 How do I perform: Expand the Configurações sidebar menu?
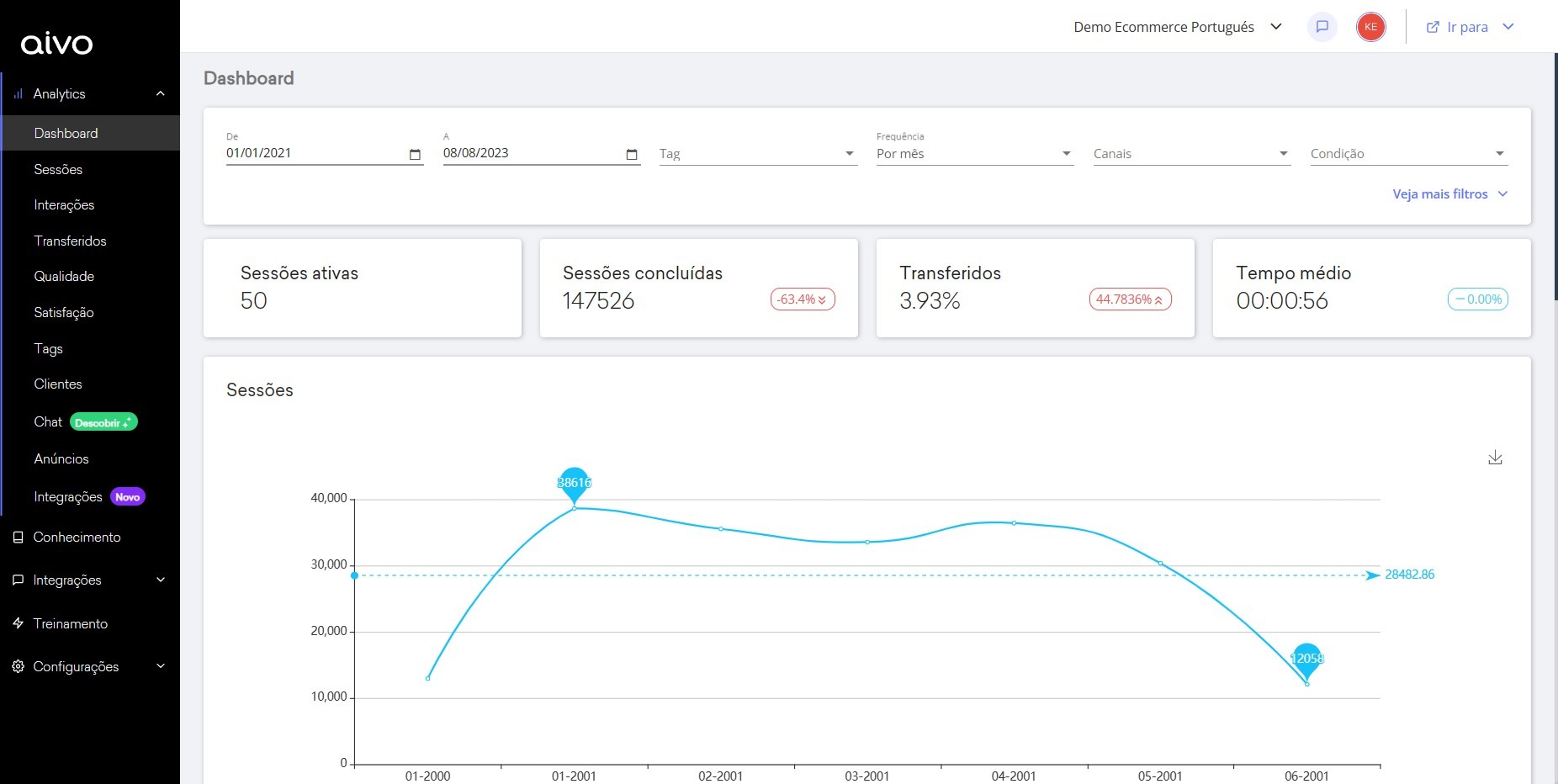pyautogui.click(x=160, y=666)
